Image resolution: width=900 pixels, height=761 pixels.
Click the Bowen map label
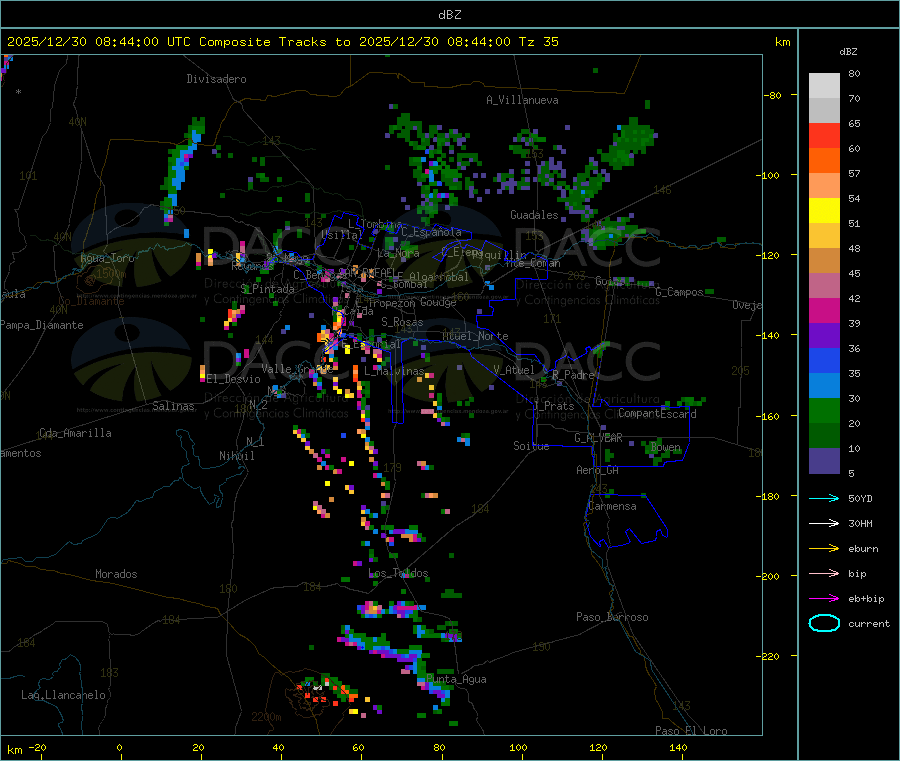[x=665, y=447]
